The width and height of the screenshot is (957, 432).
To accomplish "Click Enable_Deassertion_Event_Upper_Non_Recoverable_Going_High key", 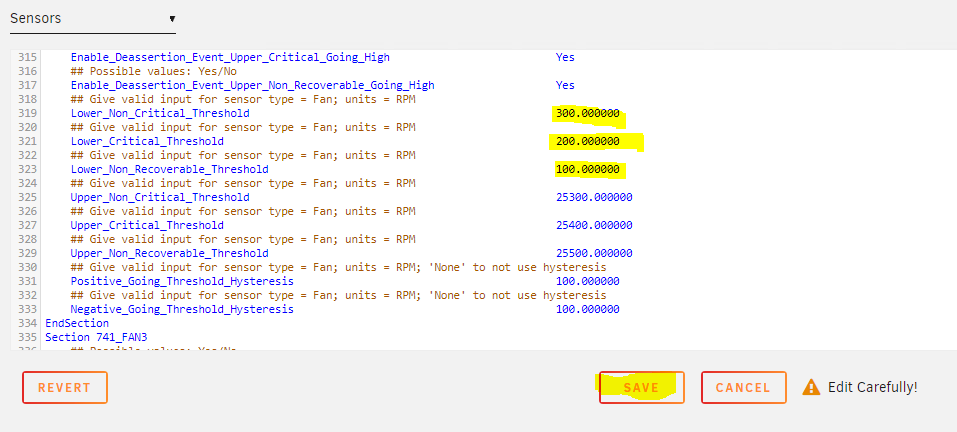I will coord(253,85).
